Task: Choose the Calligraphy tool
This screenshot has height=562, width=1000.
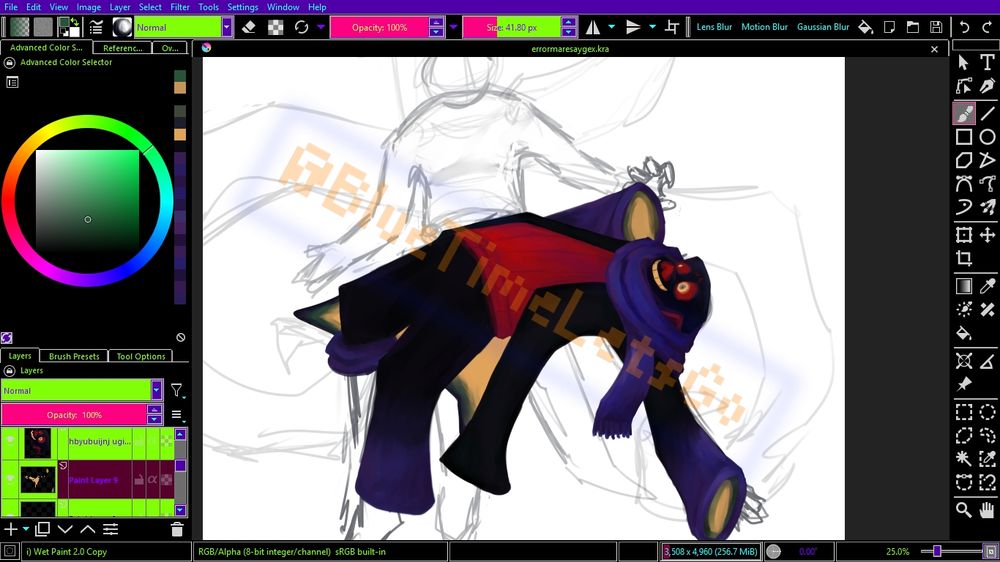Action: point(987,85)
